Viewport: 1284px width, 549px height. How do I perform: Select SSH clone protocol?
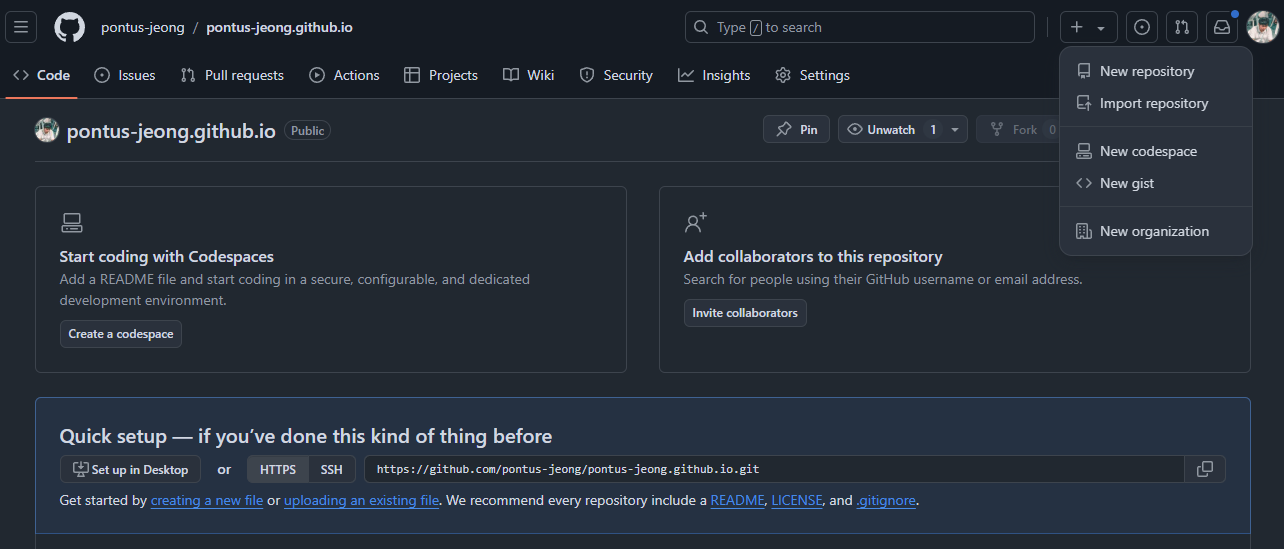(331, 469)
